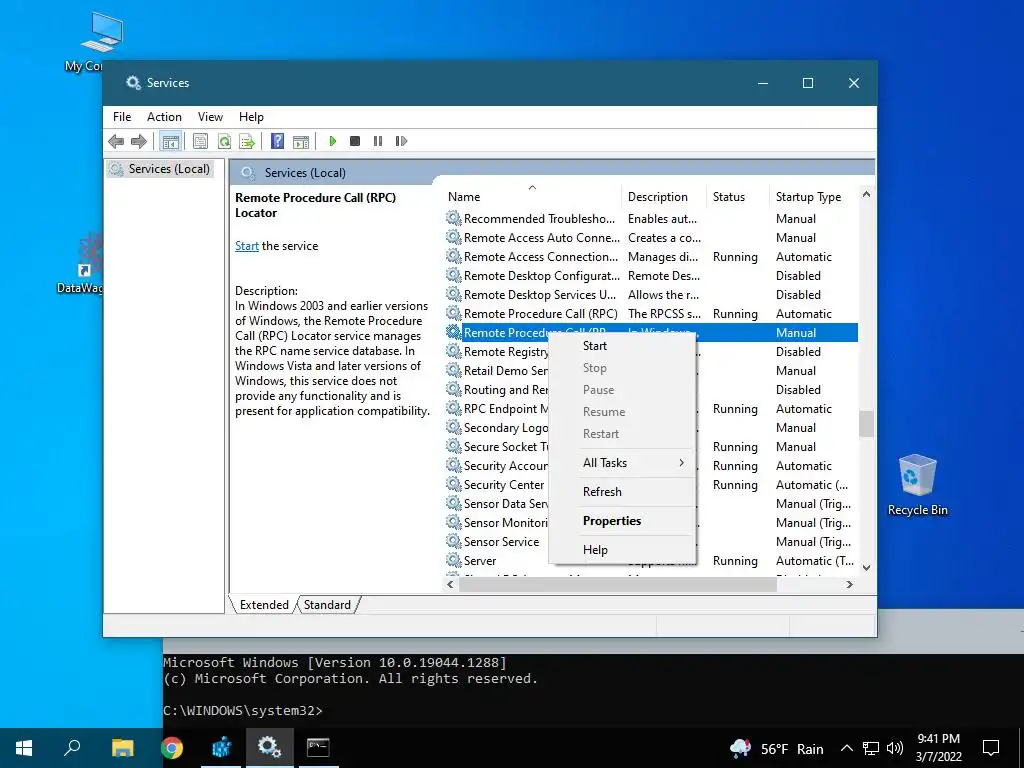Image resolution: width=1024 pixels, height=768 pixels.
Task: Click the Refresh toolbar icon
Action: point(224,141)
